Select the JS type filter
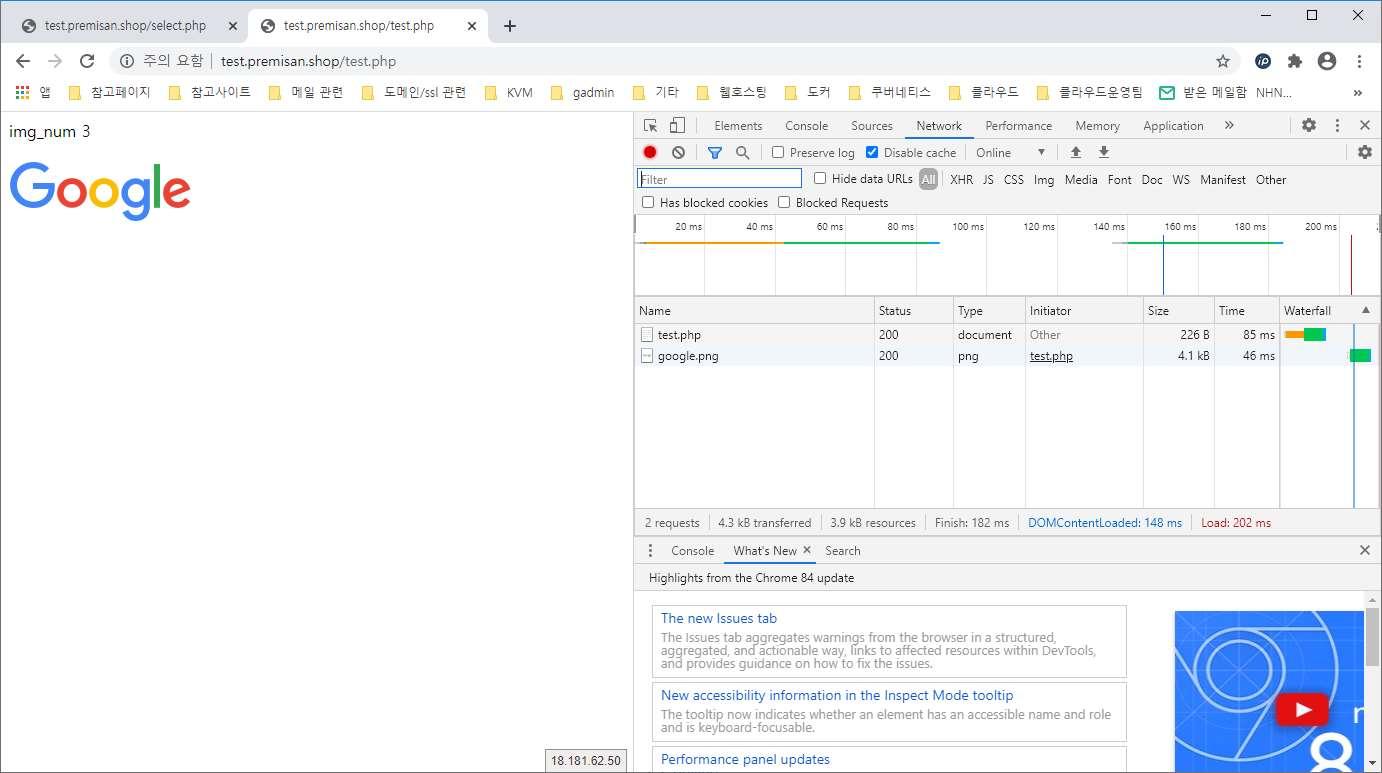The height and width of the screenshot is (773, 1382). click(988, 180)
